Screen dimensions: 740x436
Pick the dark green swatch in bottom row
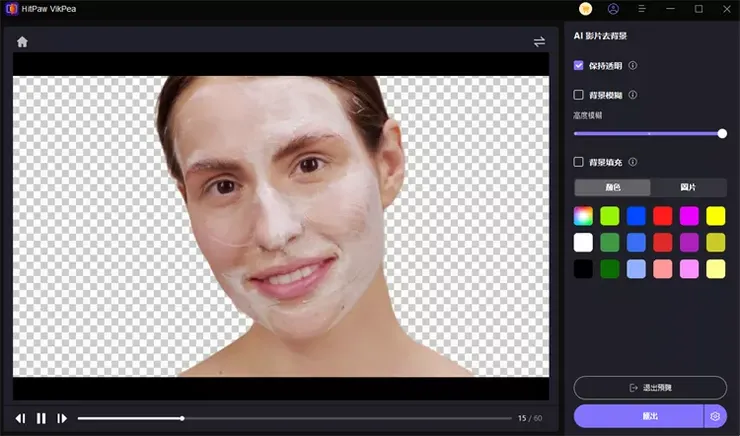[x=610, y=269]
